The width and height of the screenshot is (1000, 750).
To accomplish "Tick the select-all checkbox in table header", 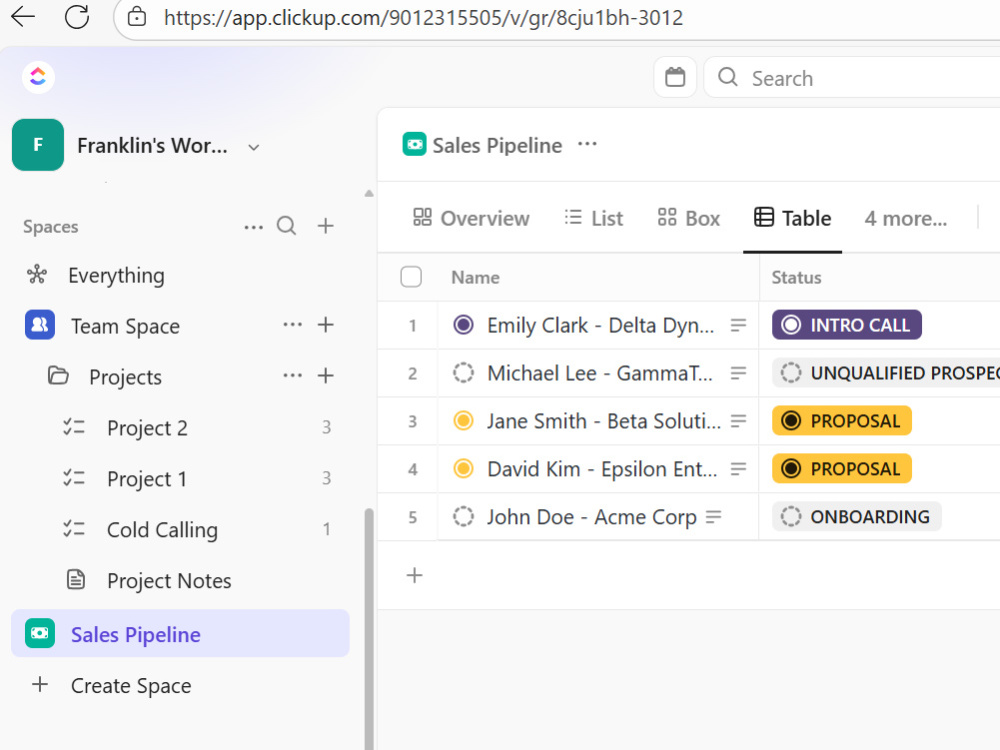I will 411,277.
